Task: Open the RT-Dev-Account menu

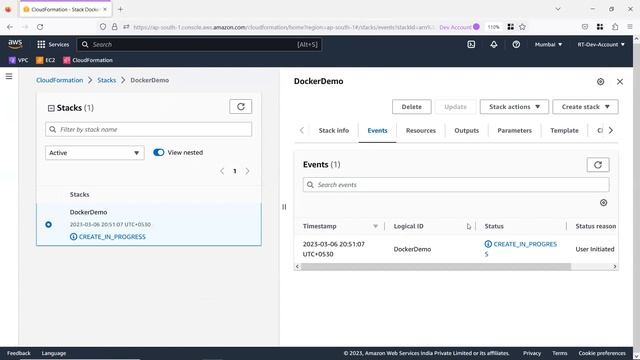Action: 601,44
